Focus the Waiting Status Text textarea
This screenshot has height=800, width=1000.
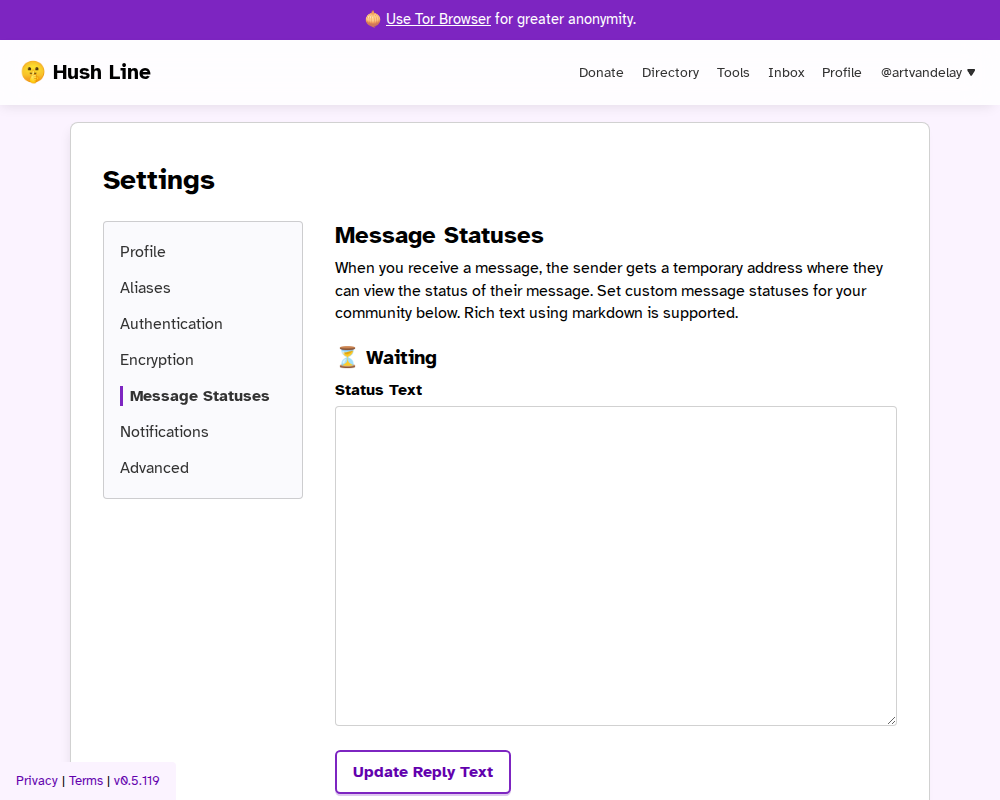[615, 566]
